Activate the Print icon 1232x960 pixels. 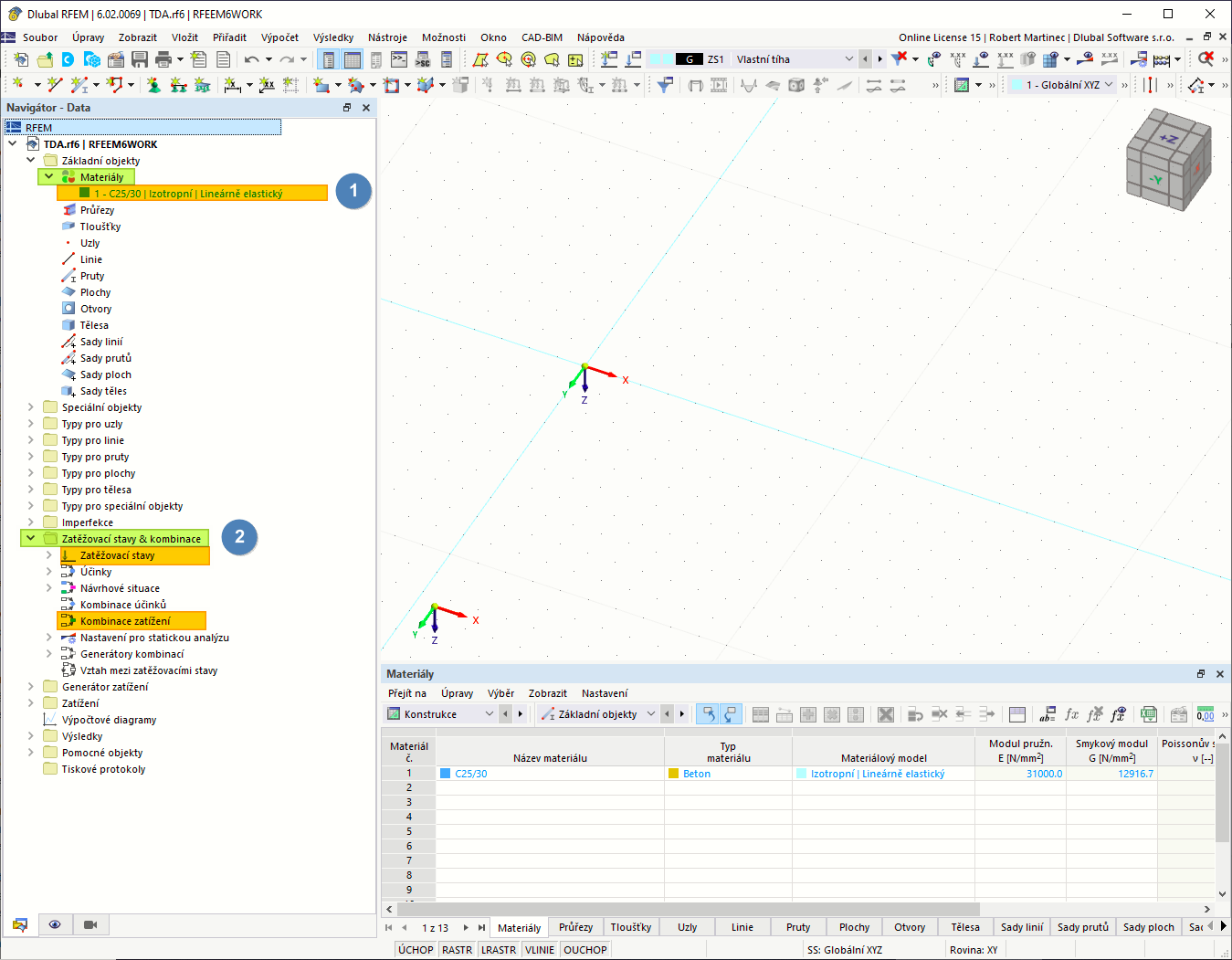pyautogui.click(x=164, y=58)
